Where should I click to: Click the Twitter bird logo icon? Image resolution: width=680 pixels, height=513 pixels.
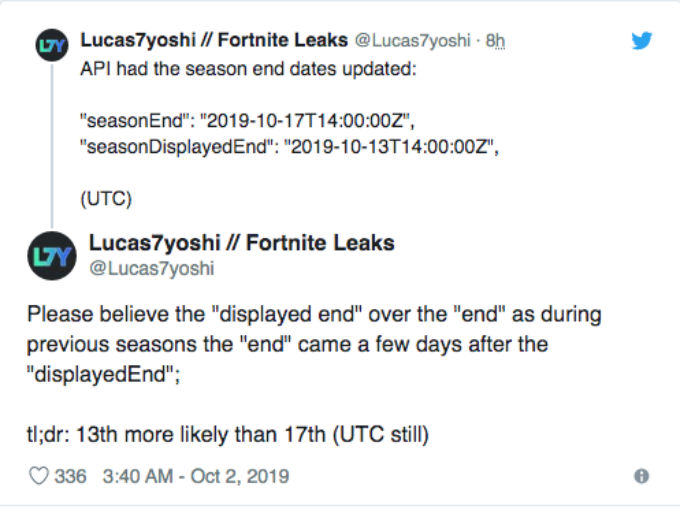pyautogui.click(x=642, y=40)
